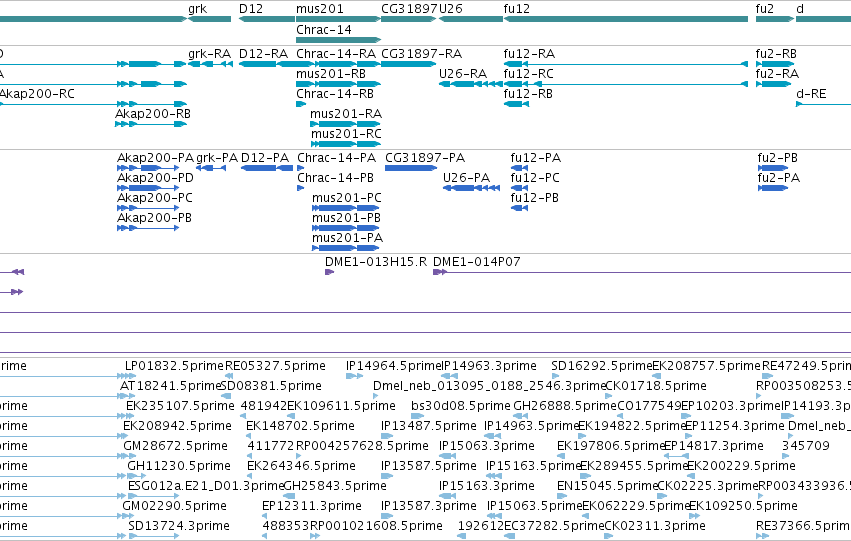
Task: Select the Akap200-PA protein label
Action: click(x=155, y=158)
